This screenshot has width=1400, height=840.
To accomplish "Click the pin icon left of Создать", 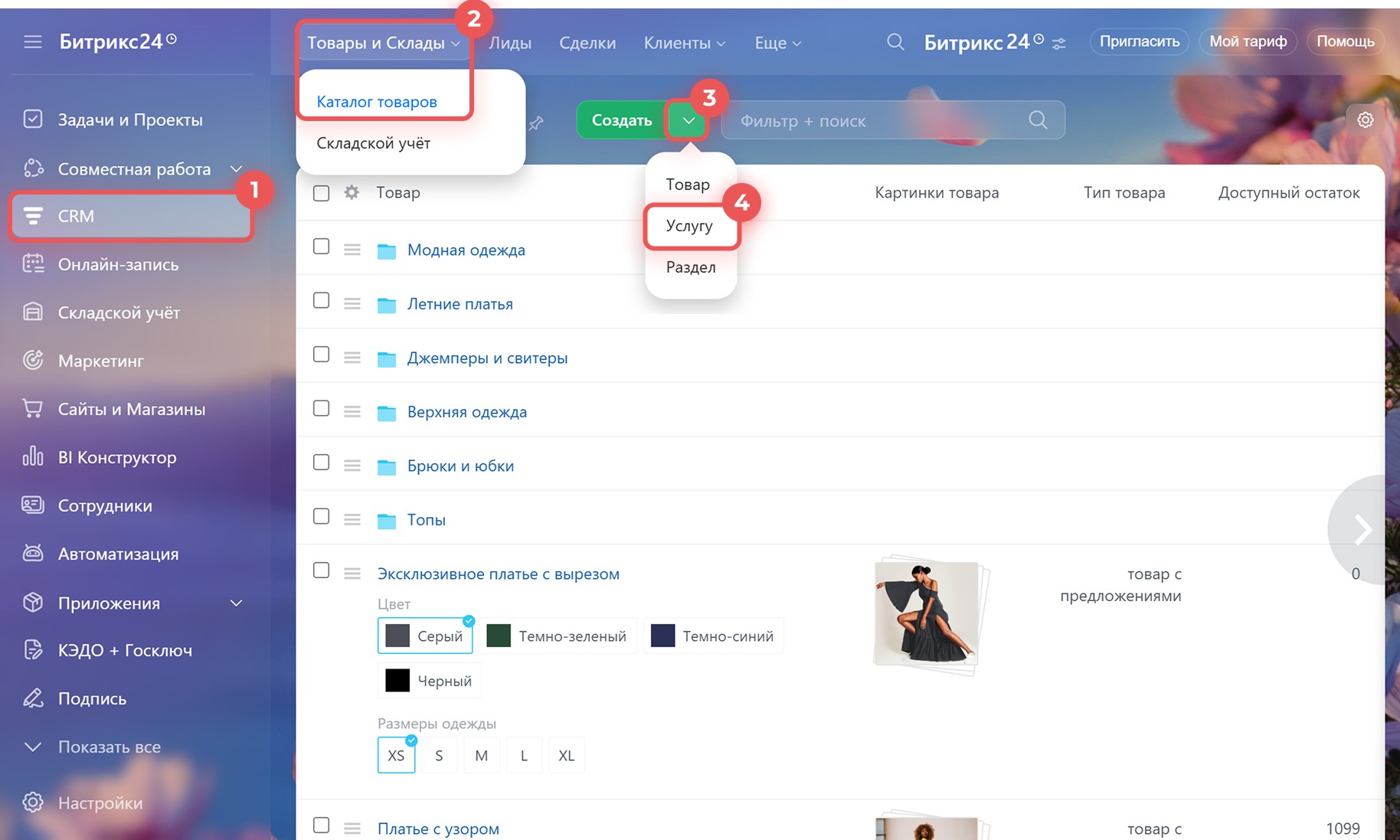I will coord(536,123).
